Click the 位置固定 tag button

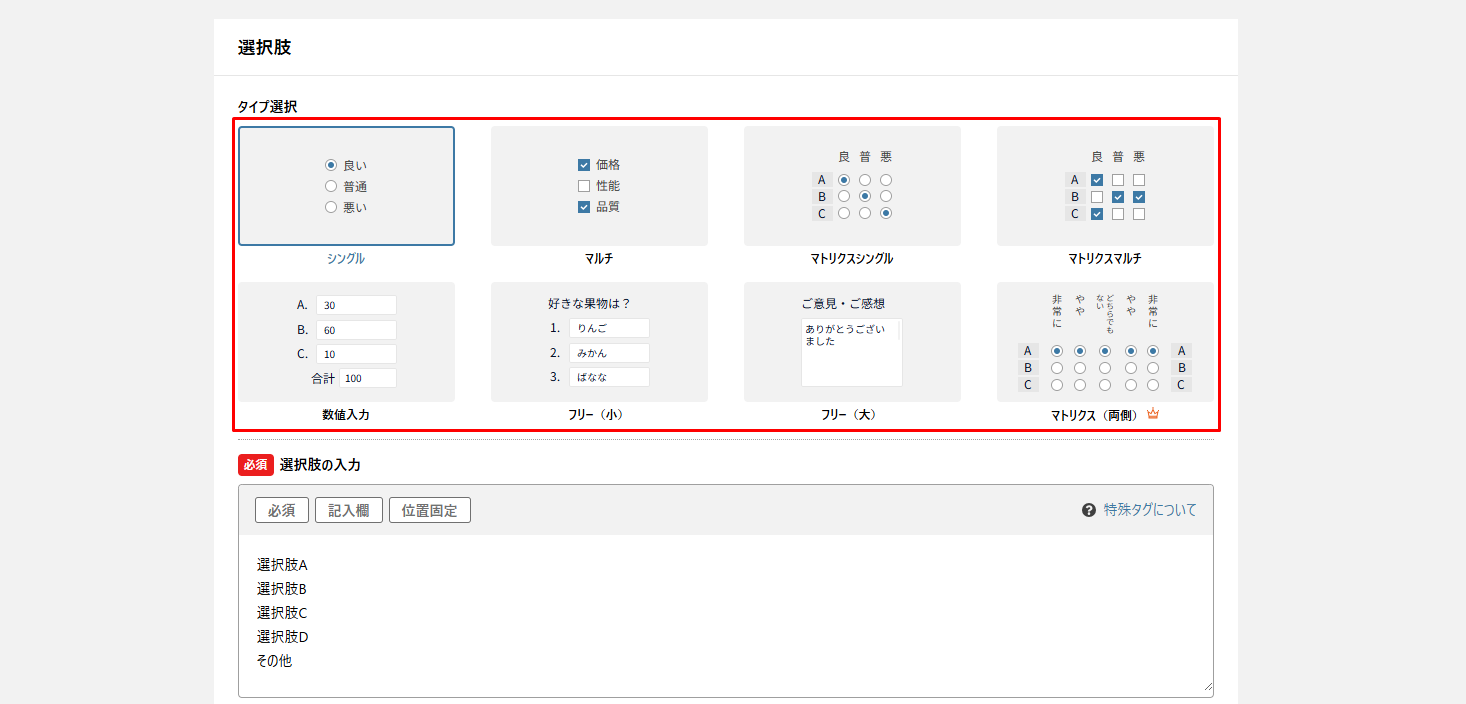tap(430, 510)
